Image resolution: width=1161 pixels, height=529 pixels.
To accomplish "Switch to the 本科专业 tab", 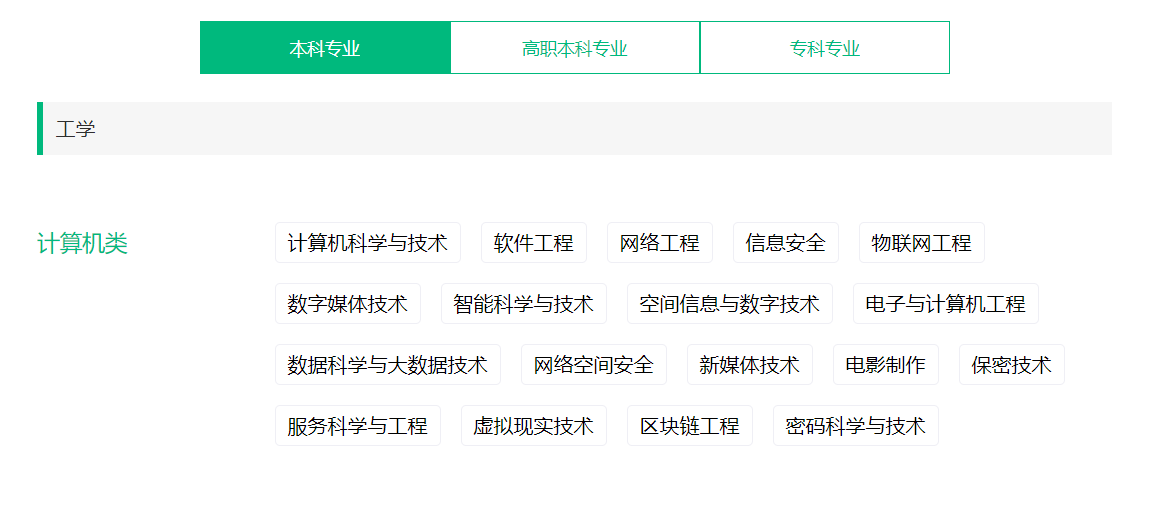I will pos(325,48).
